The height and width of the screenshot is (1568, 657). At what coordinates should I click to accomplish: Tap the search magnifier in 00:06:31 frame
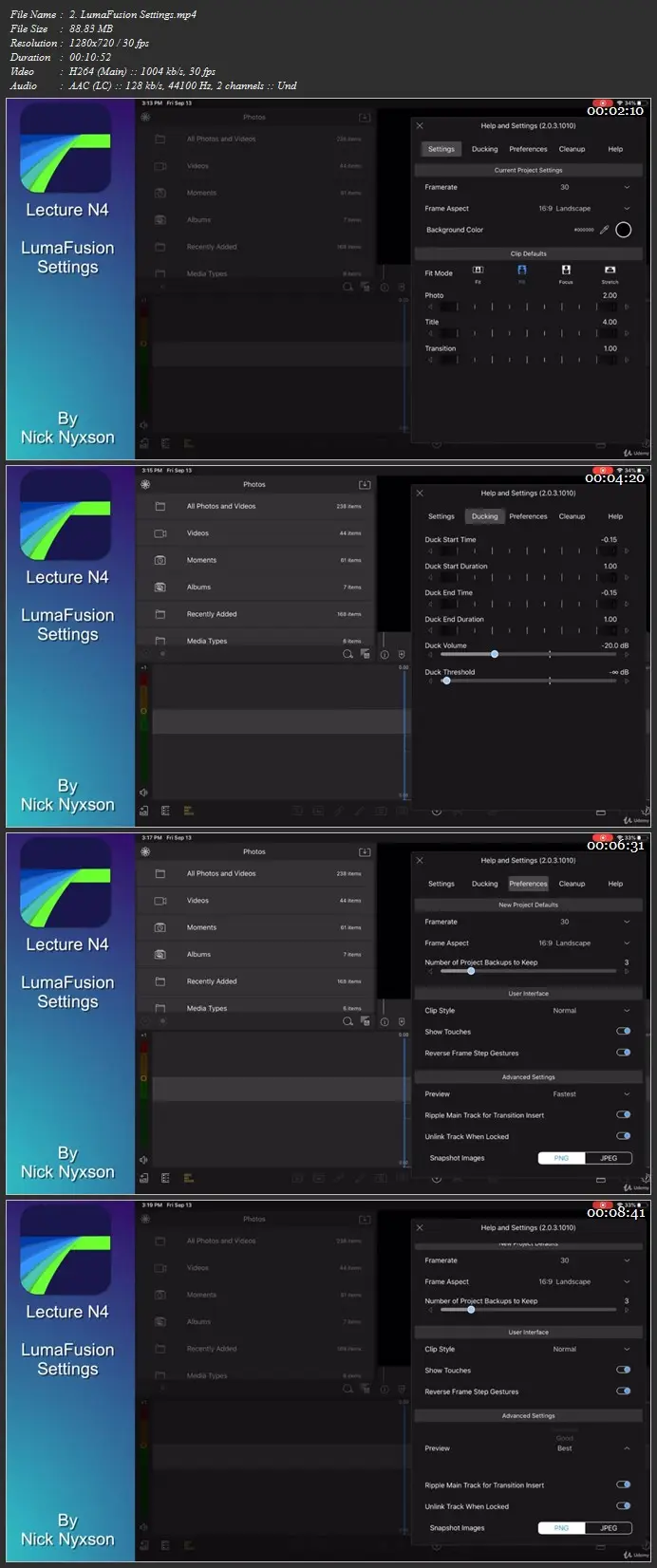pos(348,1021)
